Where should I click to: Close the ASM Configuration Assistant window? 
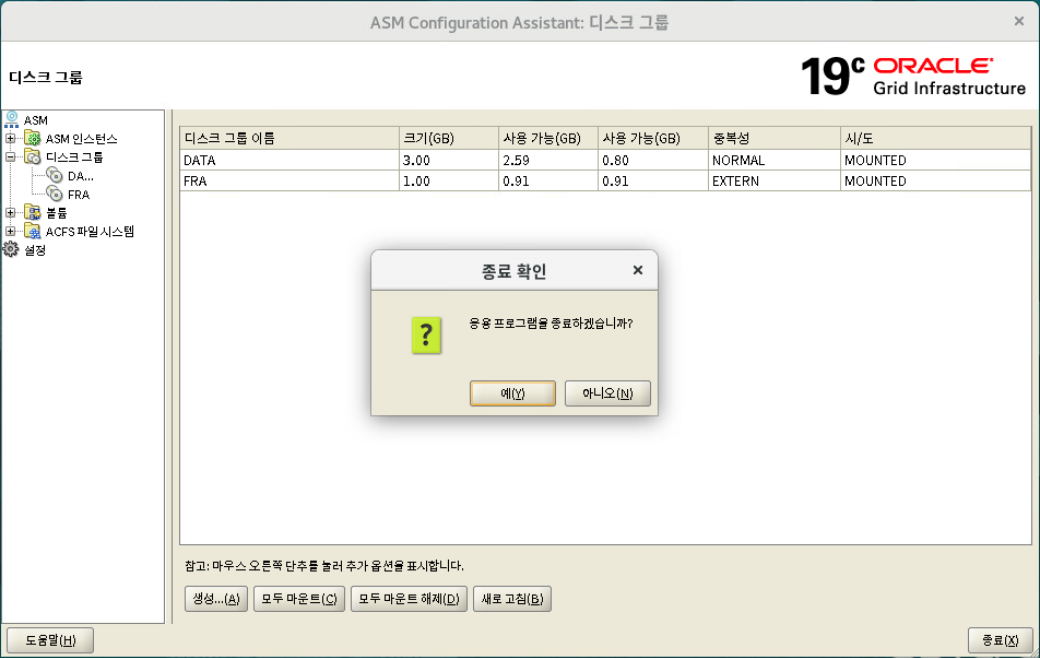(x=1019, y=21)
